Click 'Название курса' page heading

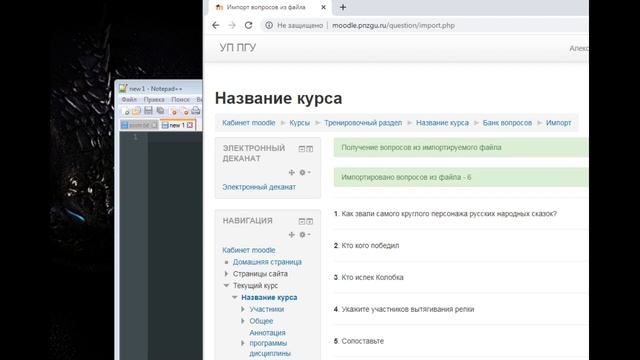278,98
